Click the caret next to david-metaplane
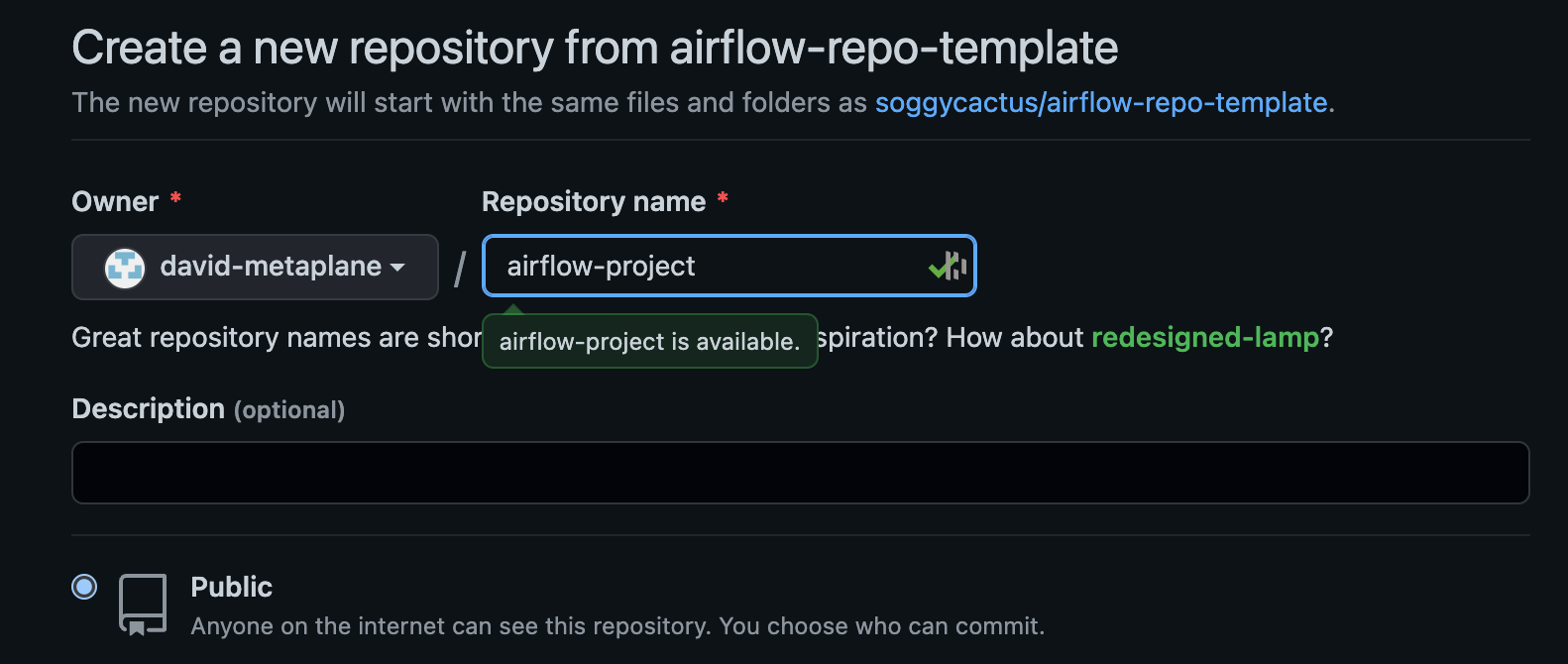The image size is (1568, 664). point(399,268)
